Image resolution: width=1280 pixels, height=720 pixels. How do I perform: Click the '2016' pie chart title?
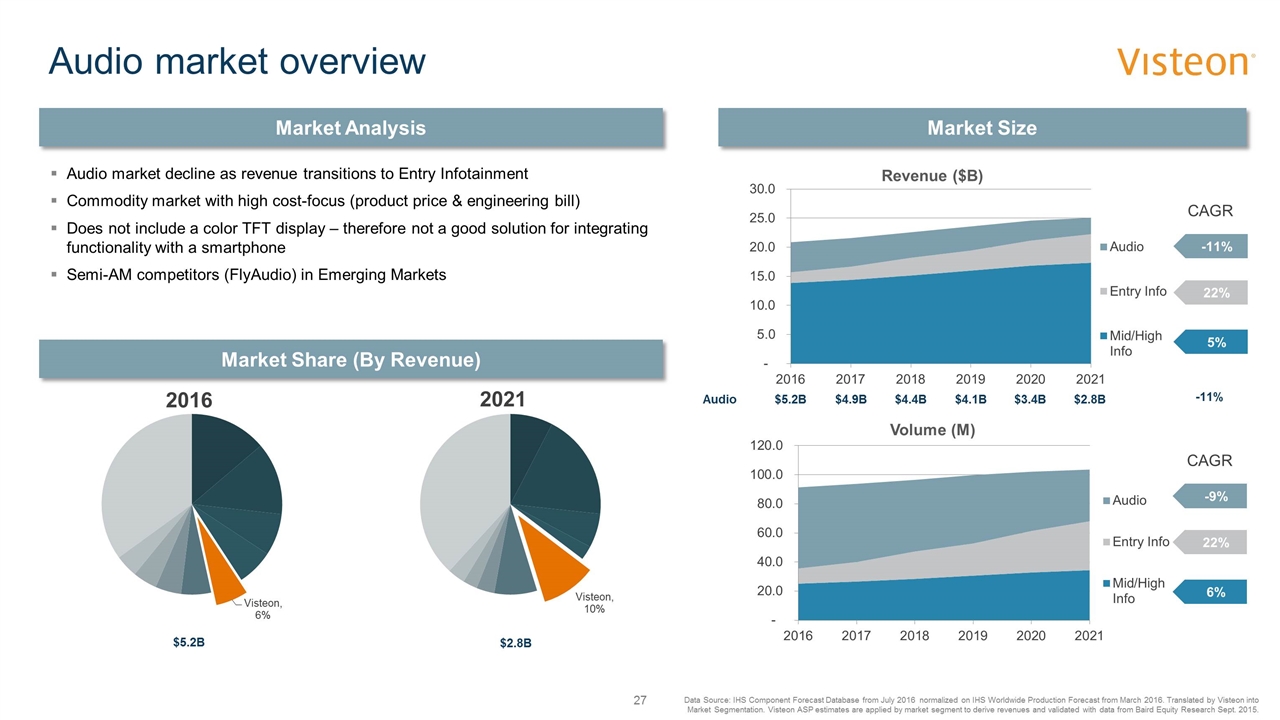(x=189, y=400)
